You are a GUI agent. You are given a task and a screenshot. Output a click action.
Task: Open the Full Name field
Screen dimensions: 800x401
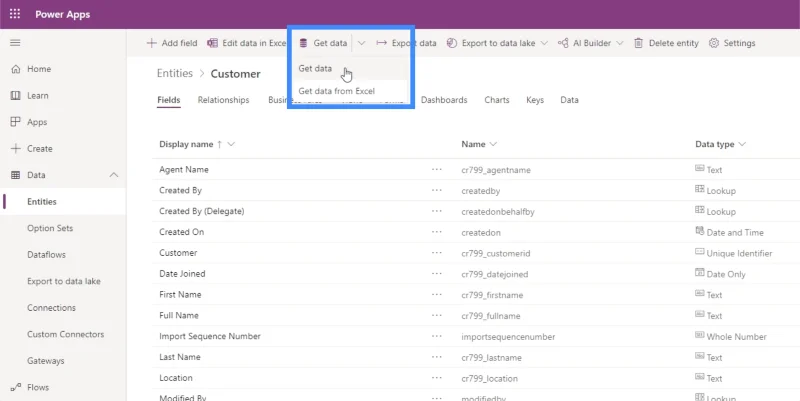(x=179, y=316)
